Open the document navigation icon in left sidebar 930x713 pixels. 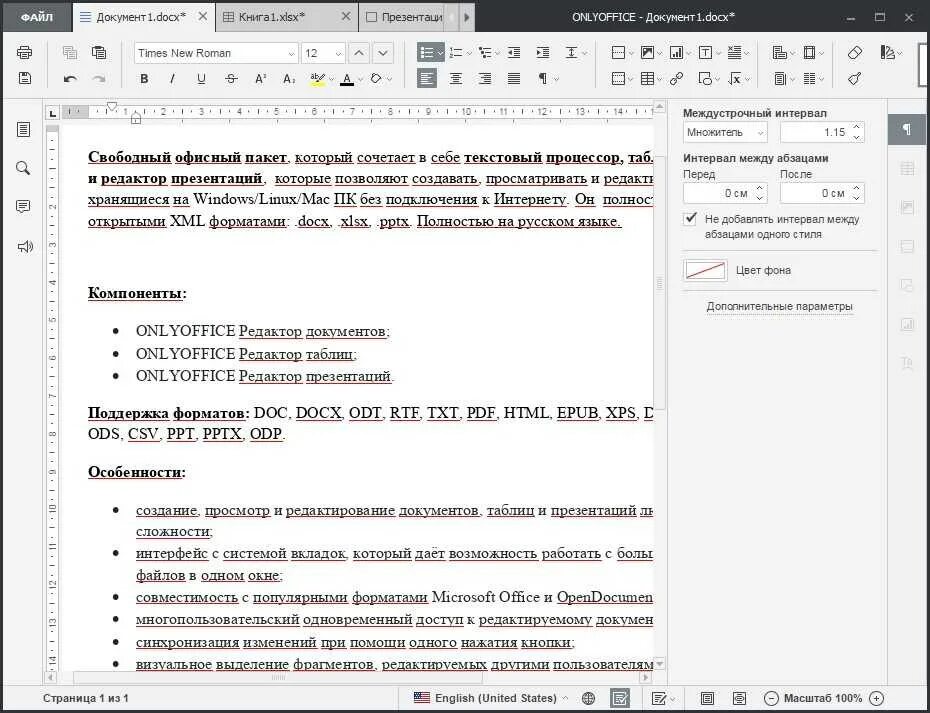23,129
